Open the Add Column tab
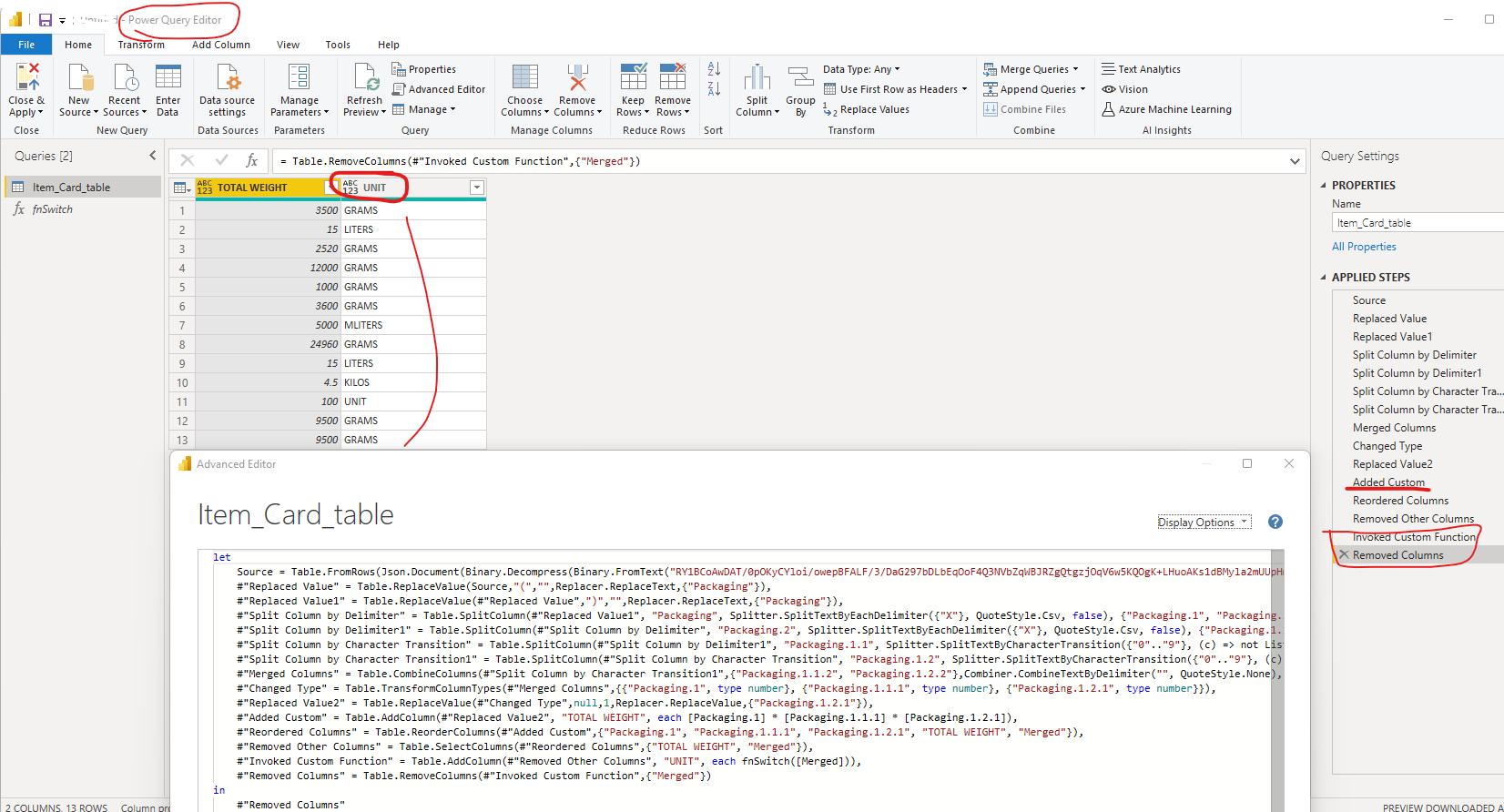The width and height of the screenshot is (1504, 812). click(x=220, y=45)
